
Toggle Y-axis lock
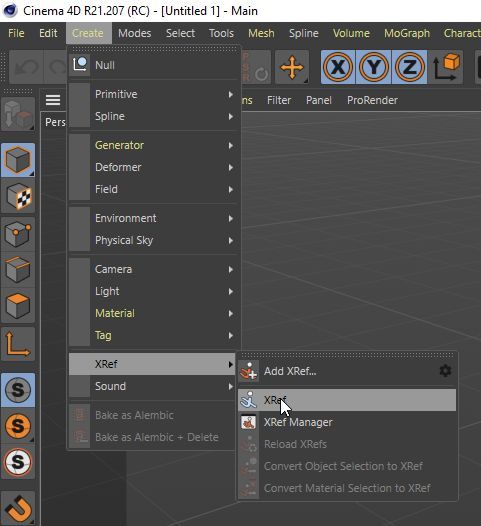[374, 67]
